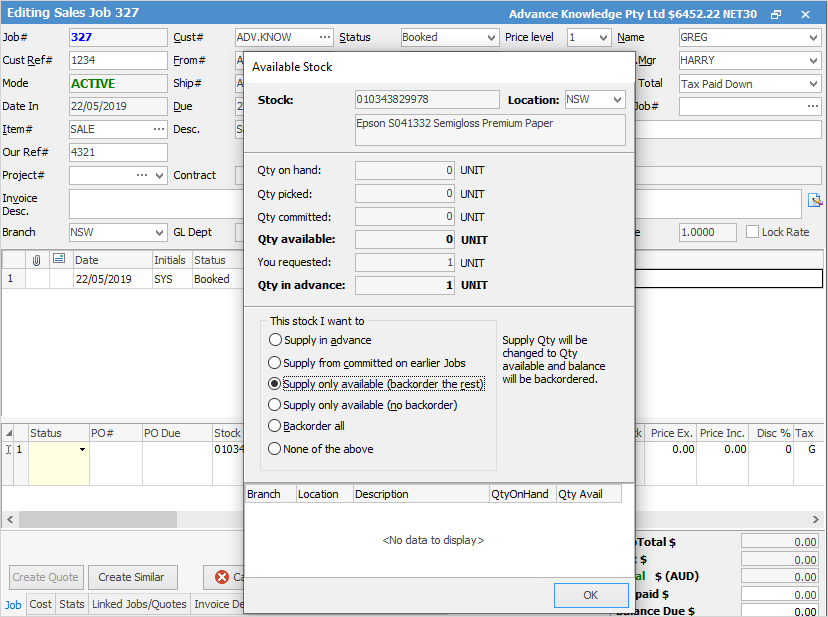Click the Project# ellipsis lookup button
Viewport: 828px width, 617px height.
(x=142, y=175)
